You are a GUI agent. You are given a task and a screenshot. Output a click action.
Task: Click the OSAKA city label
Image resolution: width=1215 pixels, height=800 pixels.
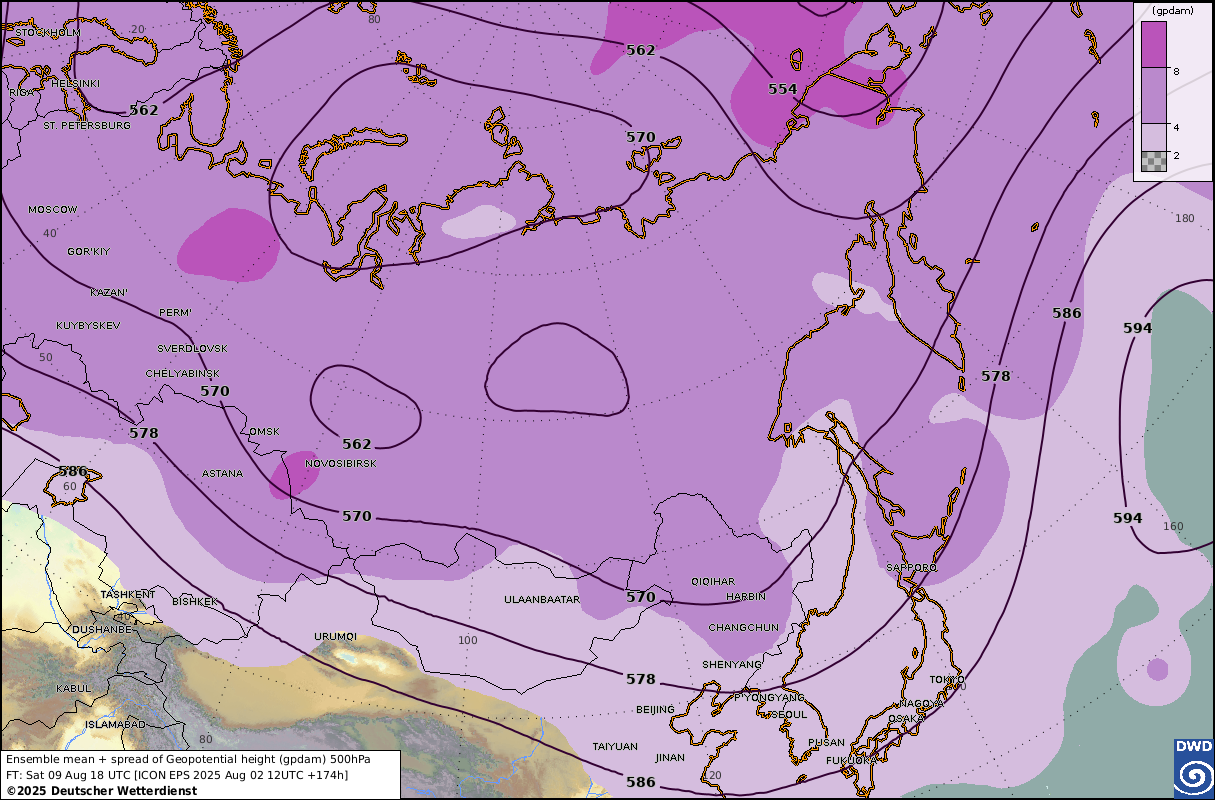pyautogui.click(x=906, y=719)
